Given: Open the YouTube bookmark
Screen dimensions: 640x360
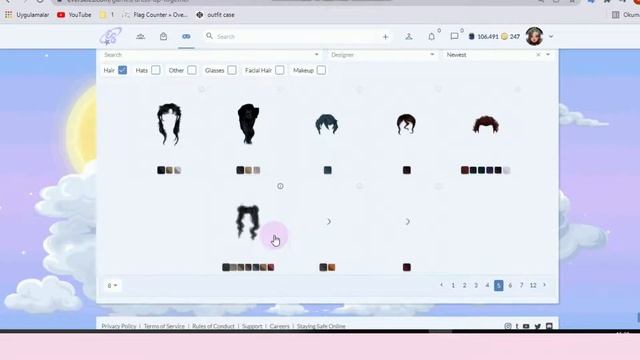Looking at the screenshot, I should [x=74, y=15].
